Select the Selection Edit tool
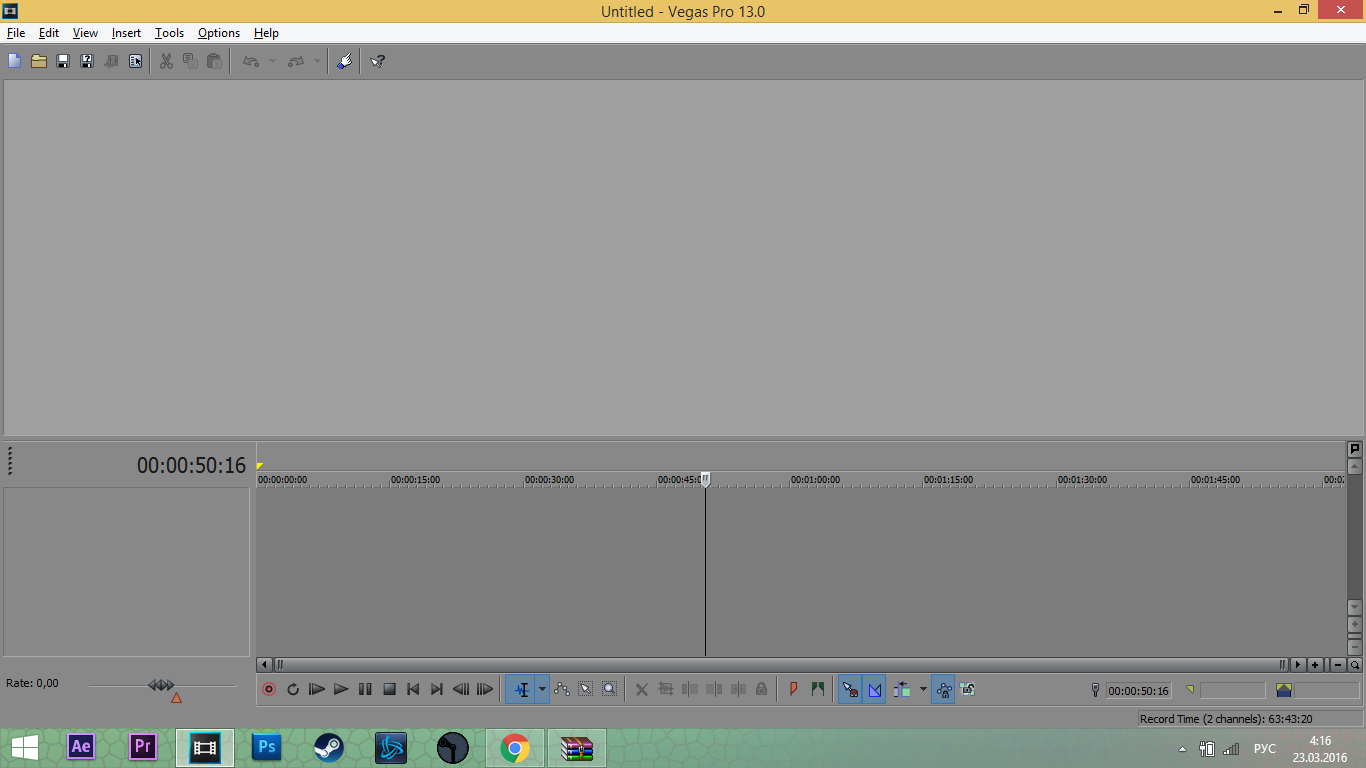 pos(586,689)
